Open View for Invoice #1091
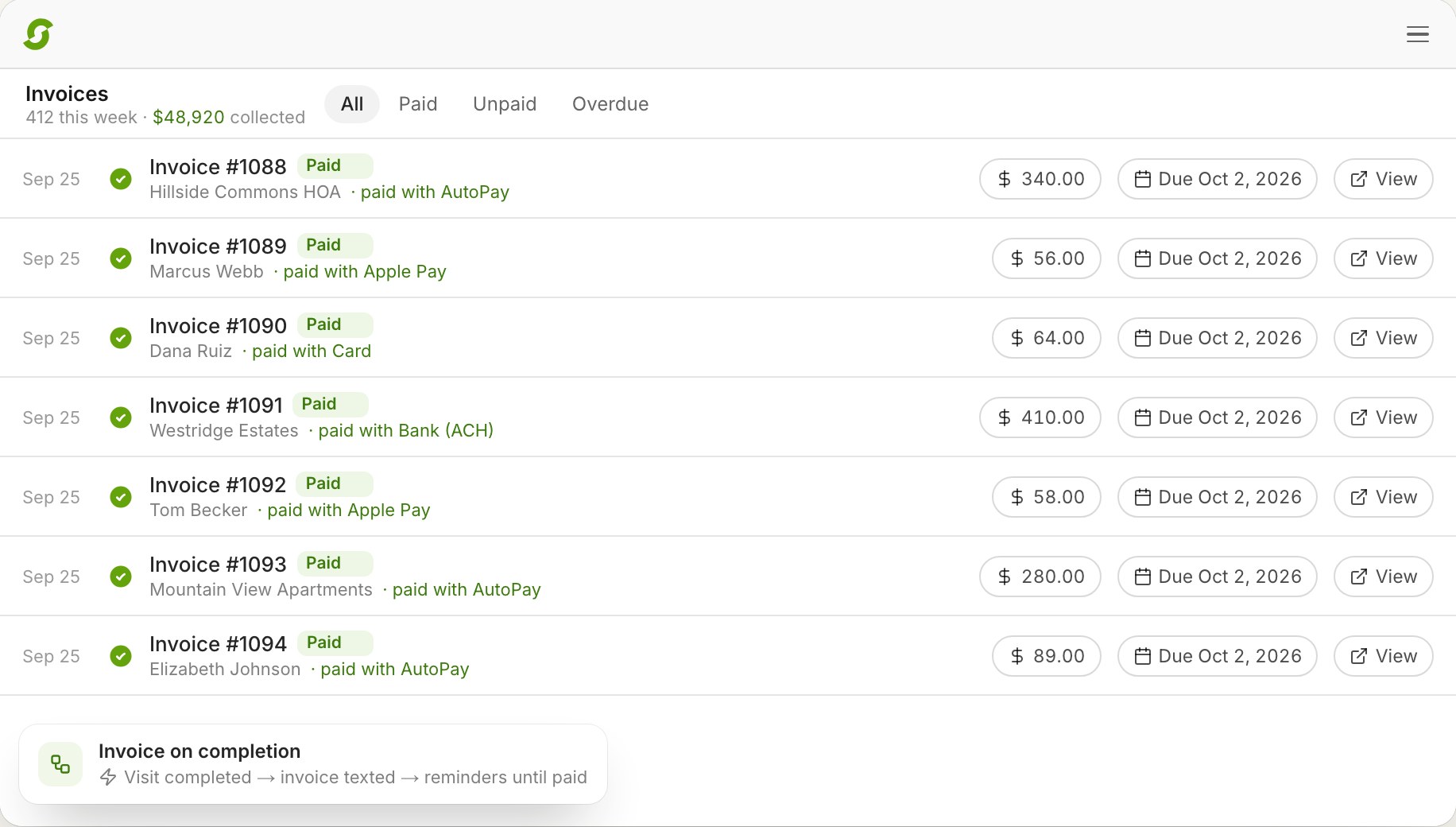This screenshot has width=1456, height=827. pos(1383,417)
